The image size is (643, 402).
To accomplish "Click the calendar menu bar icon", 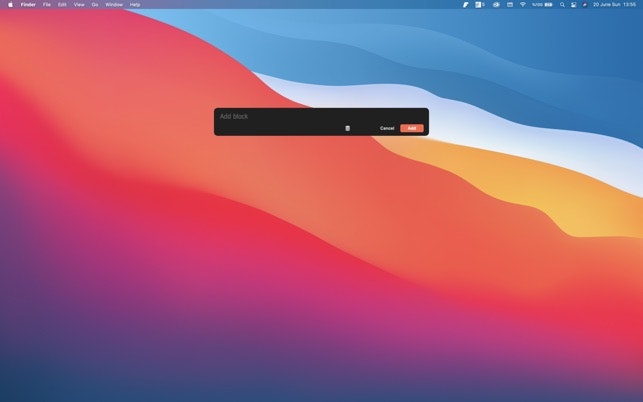I will (x=510, y=5).
